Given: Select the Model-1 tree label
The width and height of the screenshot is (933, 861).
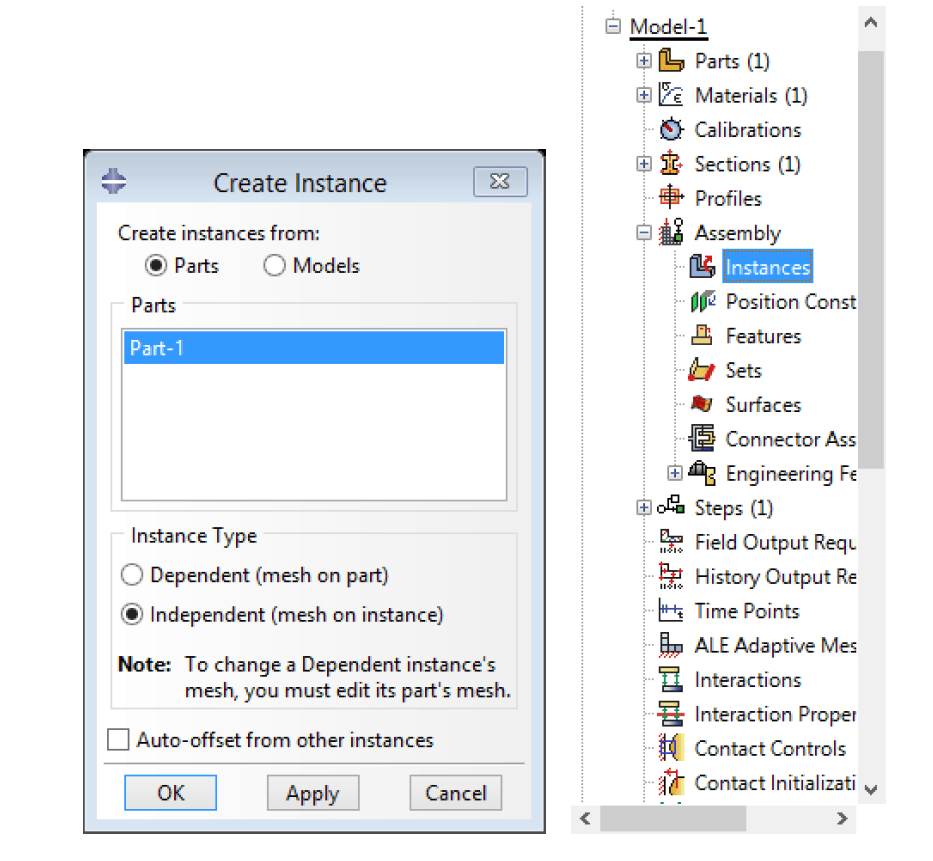Looking at the screenshot, I should pos(668,27).
